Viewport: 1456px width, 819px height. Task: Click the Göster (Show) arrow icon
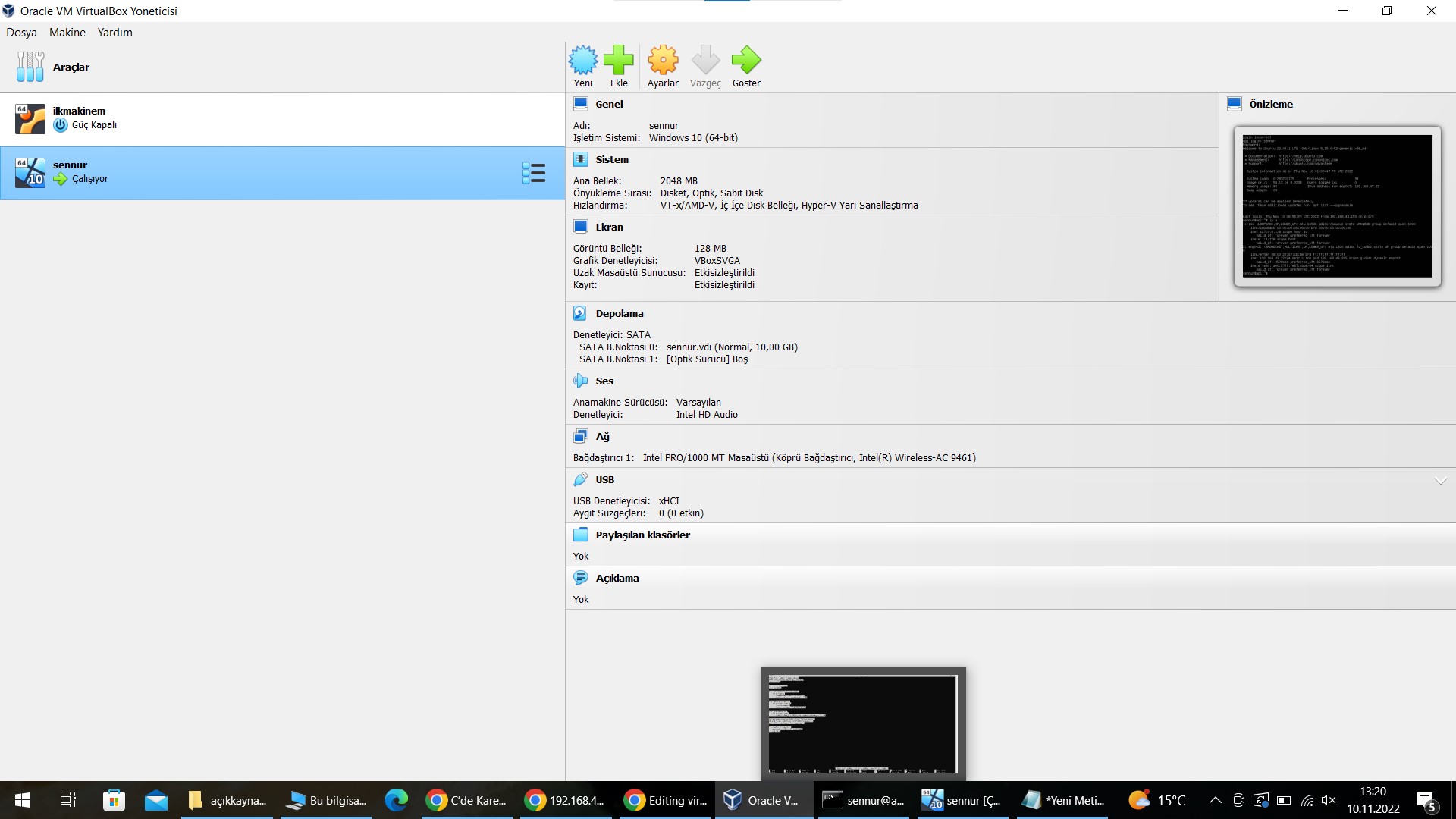click(x=745, y=61)
